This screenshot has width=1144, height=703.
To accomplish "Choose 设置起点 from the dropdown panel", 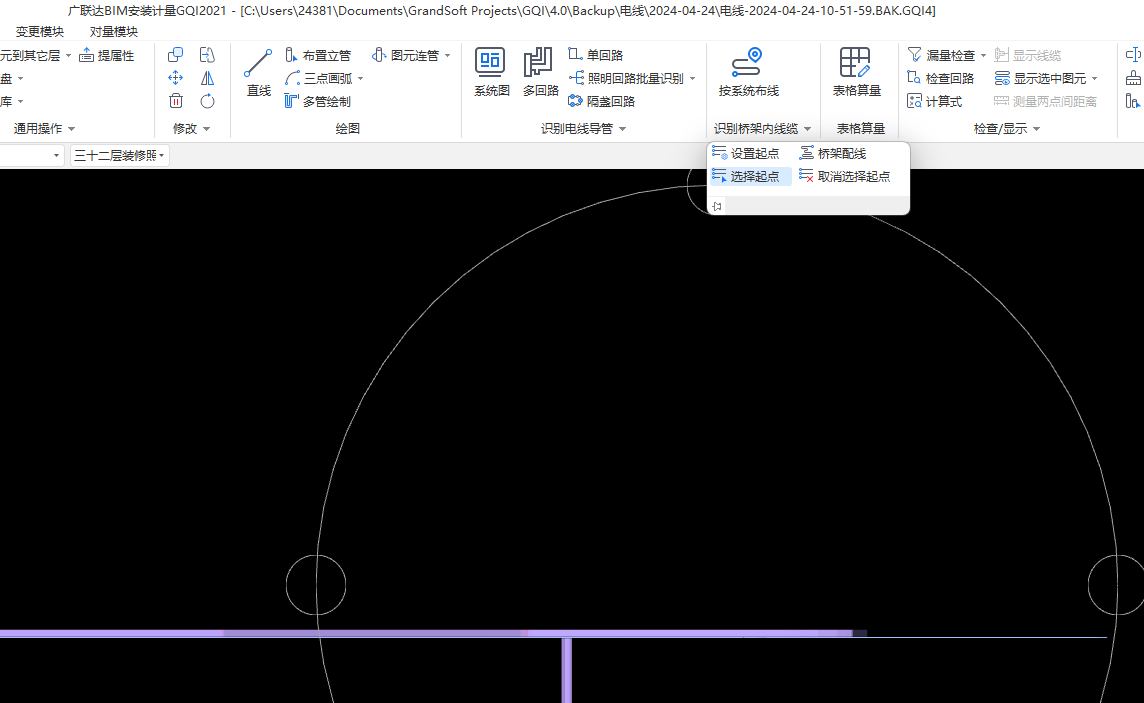I will (746, 154).
